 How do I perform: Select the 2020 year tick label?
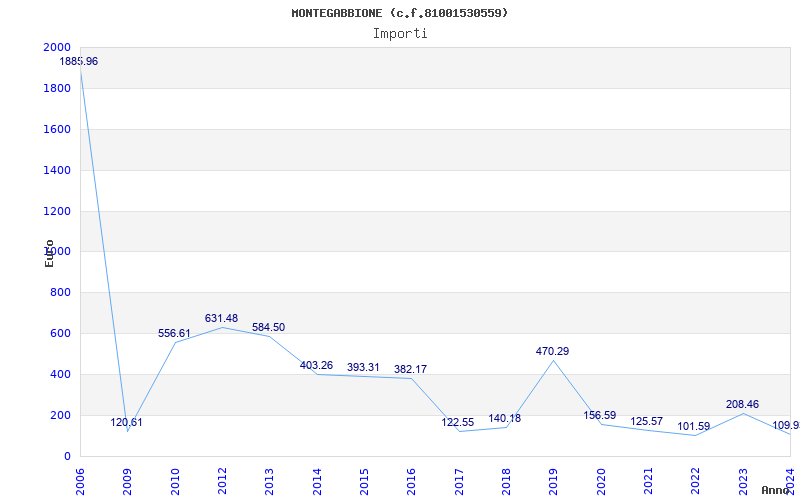click(601, 482)
